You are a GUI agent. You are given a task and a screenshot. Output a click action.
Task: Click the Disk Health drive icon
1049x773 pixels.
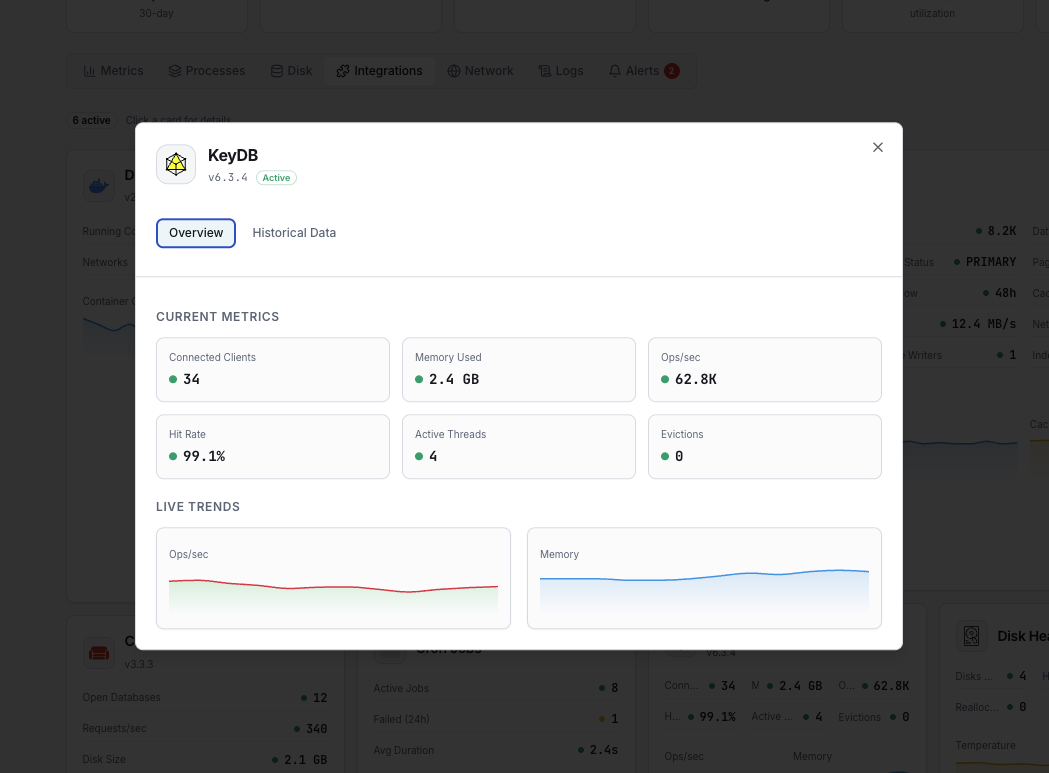pyautogui.click(x=971, y=635)
